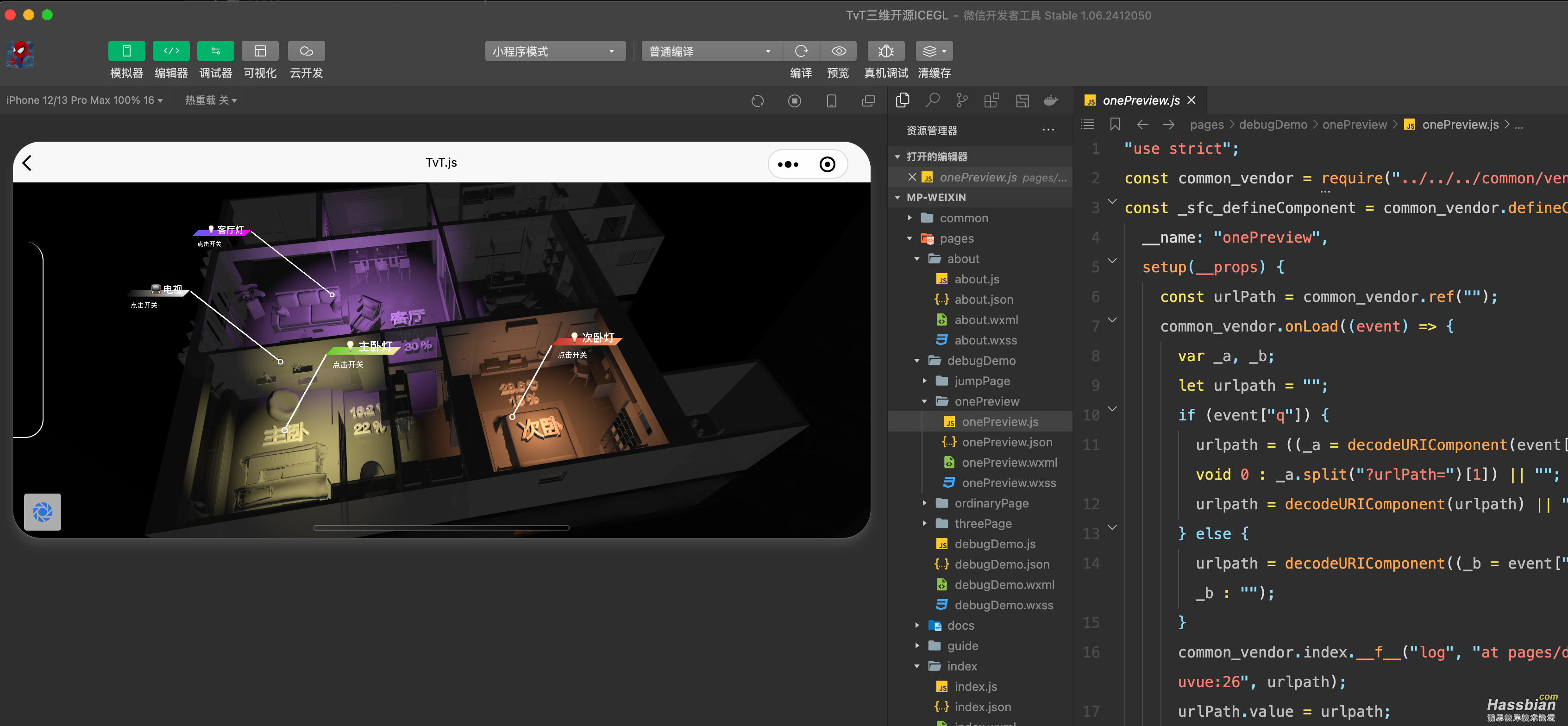Click the bookmark icon in the editor breadcrumb bar
The height and width of the screenshot is (726, 1568).
[1115, 124]
